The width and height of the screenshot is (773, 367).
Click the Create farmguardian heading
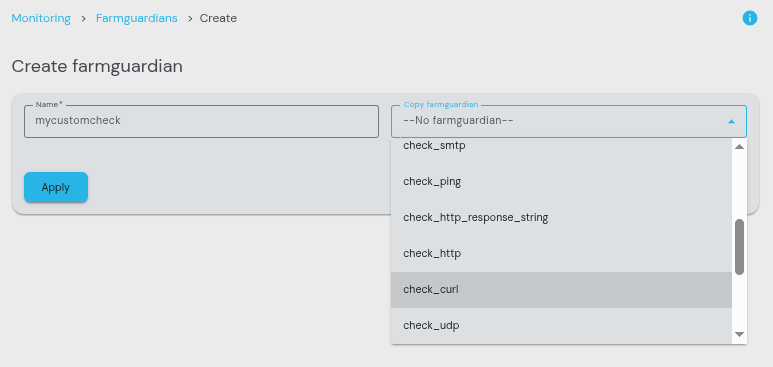pos(97,66)
